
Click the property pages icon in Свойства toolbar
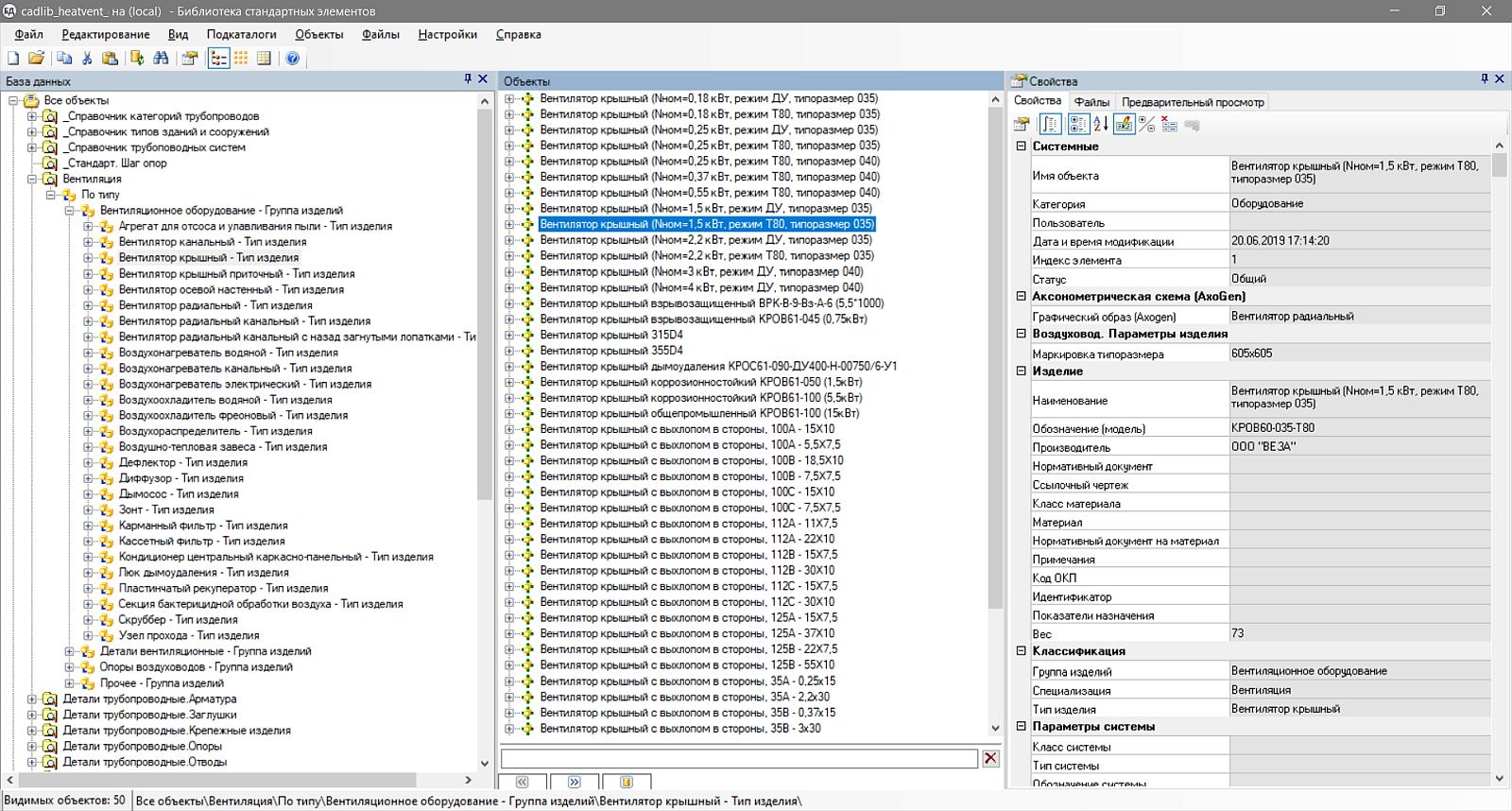tap(1022, 124)
